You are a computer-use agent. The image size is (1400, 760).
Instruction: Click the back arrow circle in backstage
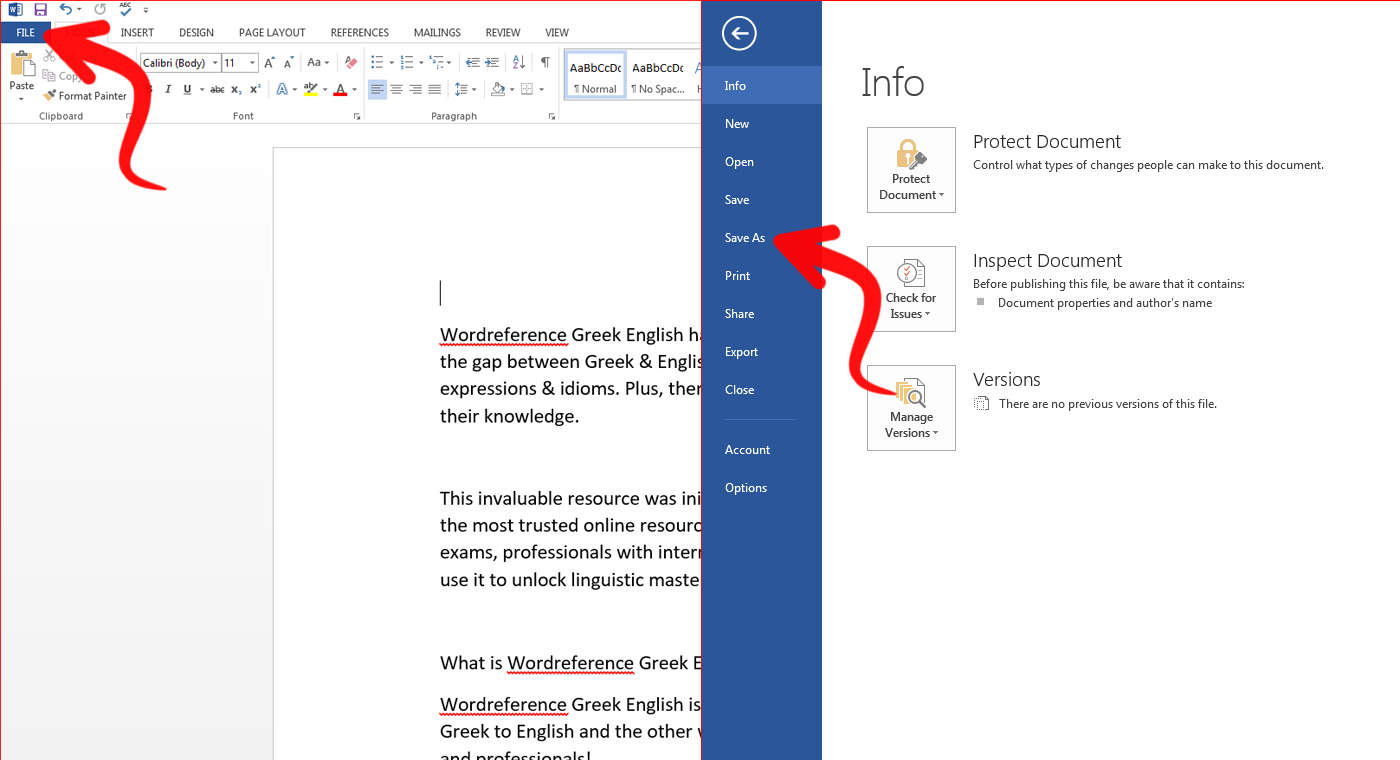pyautogui.click(x=739, y=34)
